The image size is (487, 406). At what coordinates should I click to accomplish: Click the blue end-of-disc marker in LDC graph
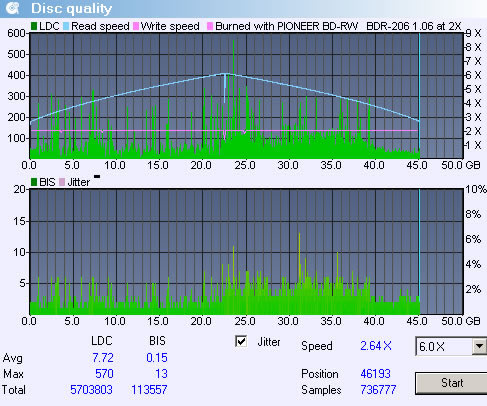click(419, 96)
